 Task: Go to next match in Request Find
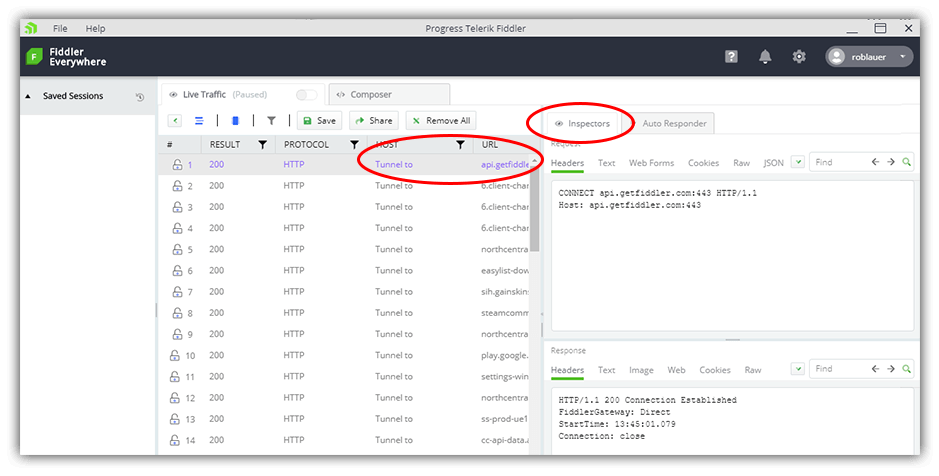tap(891, 162)
